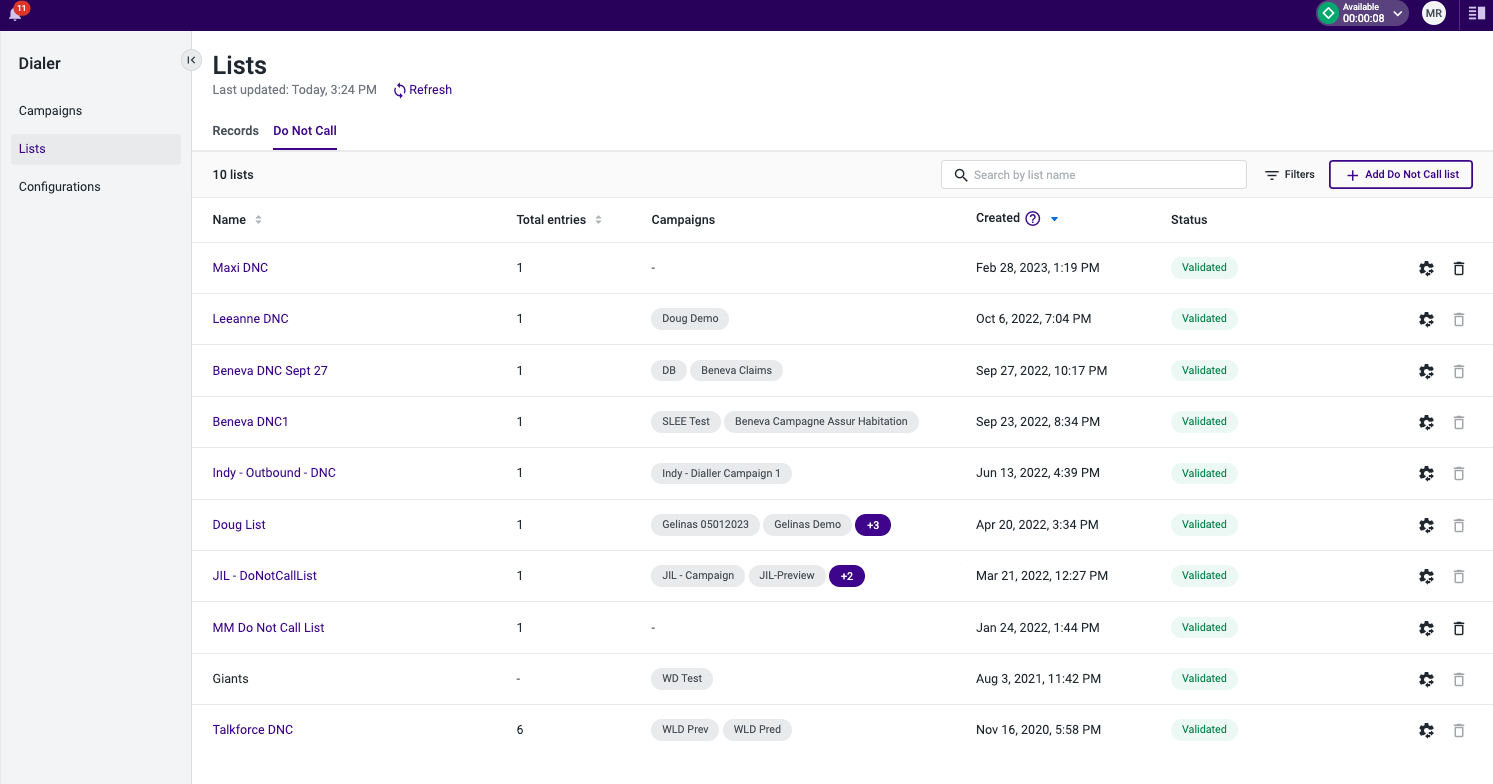Click the settings gear for Maxi DNC
The image size is (1493, 784).
(x=1426, y=268)
